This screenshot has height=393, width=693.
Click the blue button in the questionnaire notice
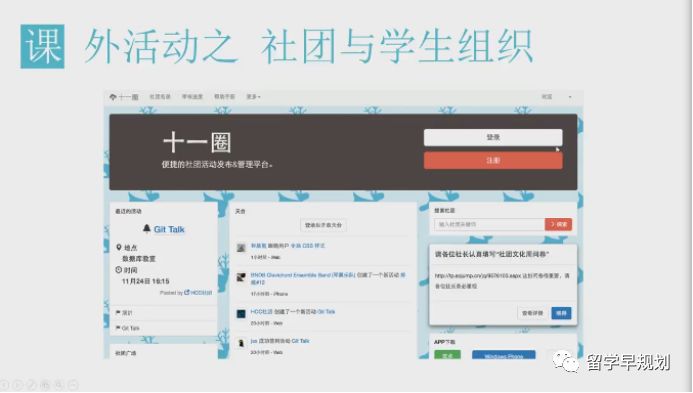pyautogui.click(x=561, y=313)
